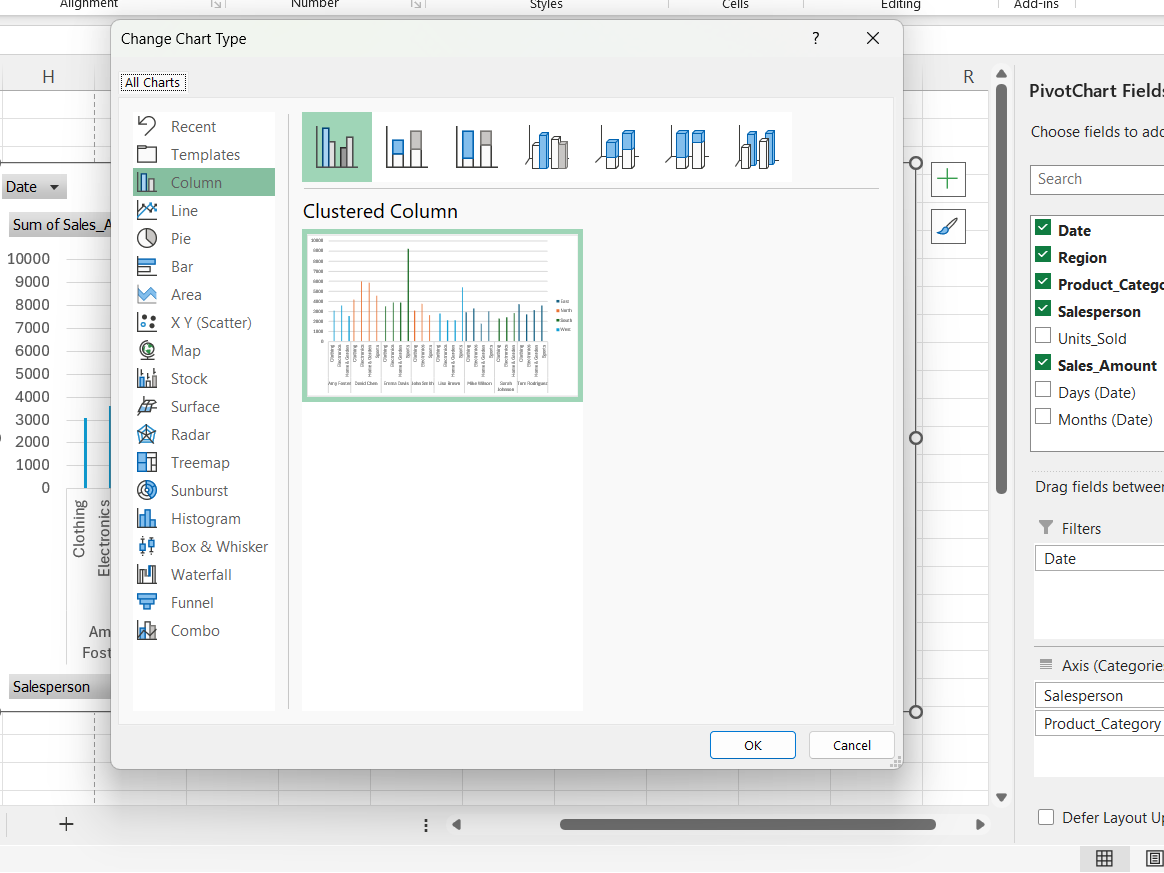Select the 100% Stacked Column subtype icon
This screenshot has height=873, width=1164.
(x=476, y=147)
